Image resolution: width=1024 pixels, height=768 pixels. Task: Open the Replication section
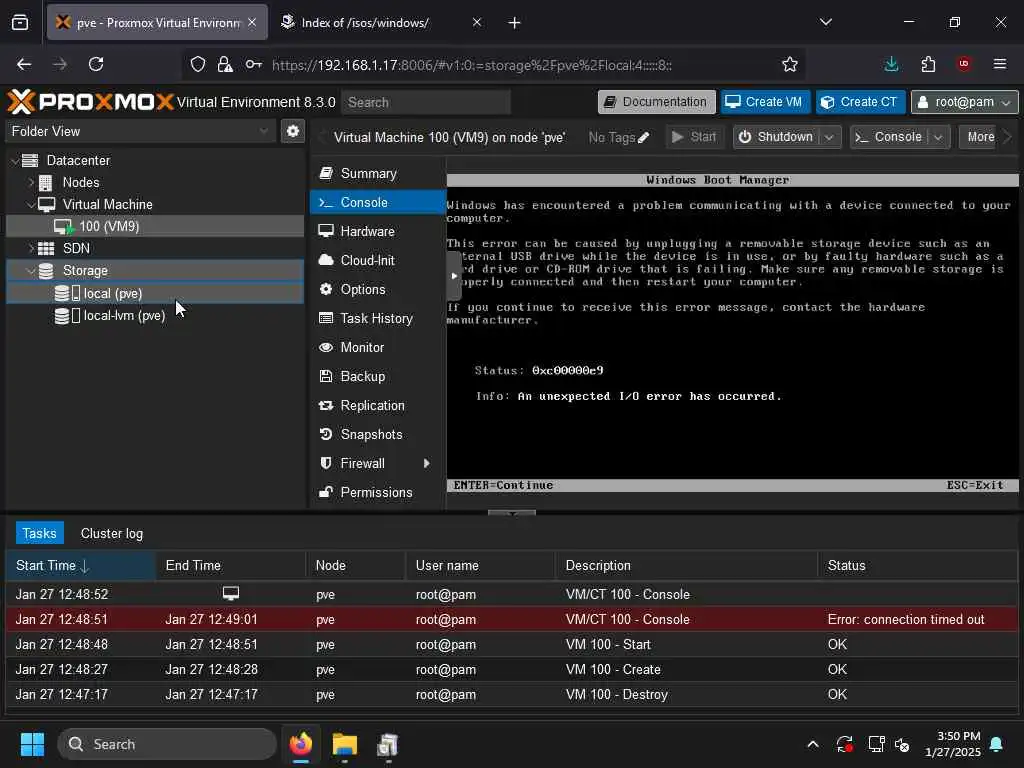(x=378, y=406)
